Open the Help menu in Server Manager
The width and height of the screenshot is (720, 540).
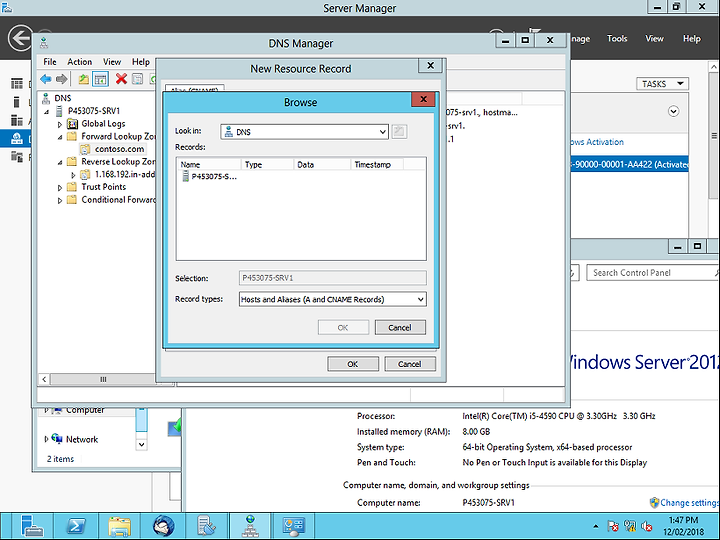coord(691,39)
